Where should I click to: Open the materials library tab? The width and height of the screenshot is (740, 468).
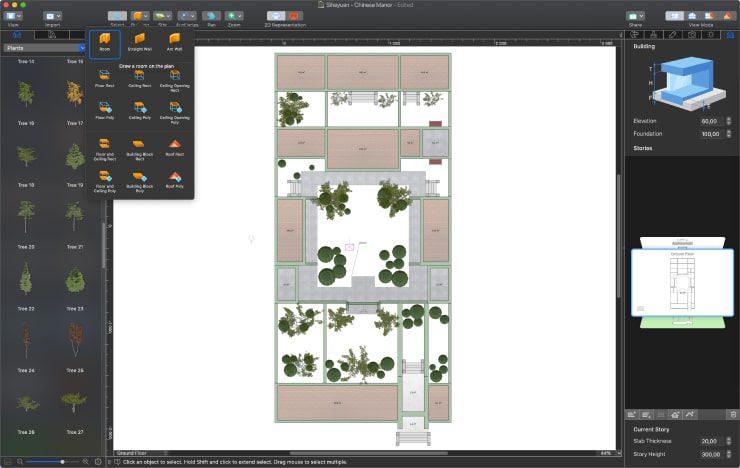[52, 35]
